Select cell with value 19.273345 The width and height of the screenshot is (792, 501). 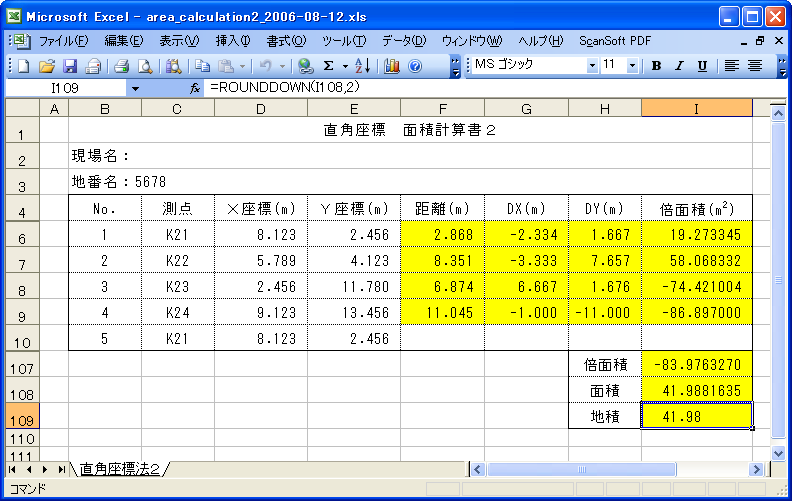(697, 234)
